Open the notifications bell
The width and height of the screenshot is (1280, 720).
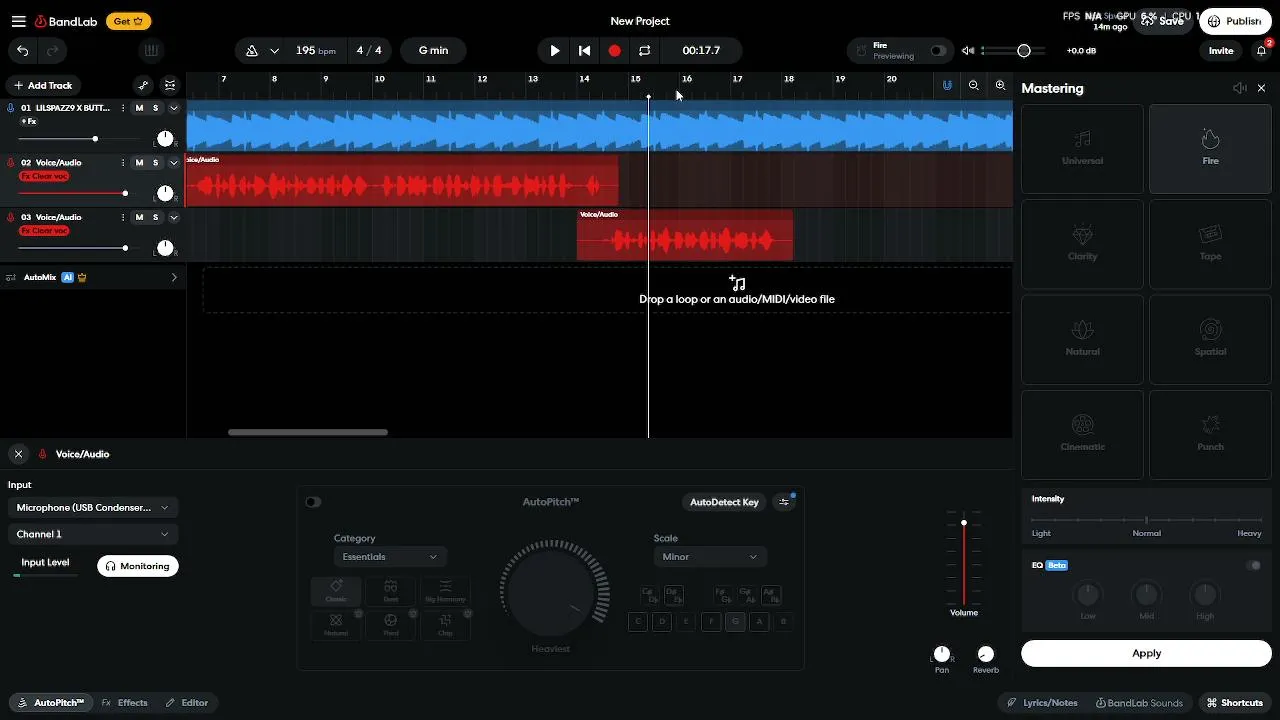coord(1261,51)
